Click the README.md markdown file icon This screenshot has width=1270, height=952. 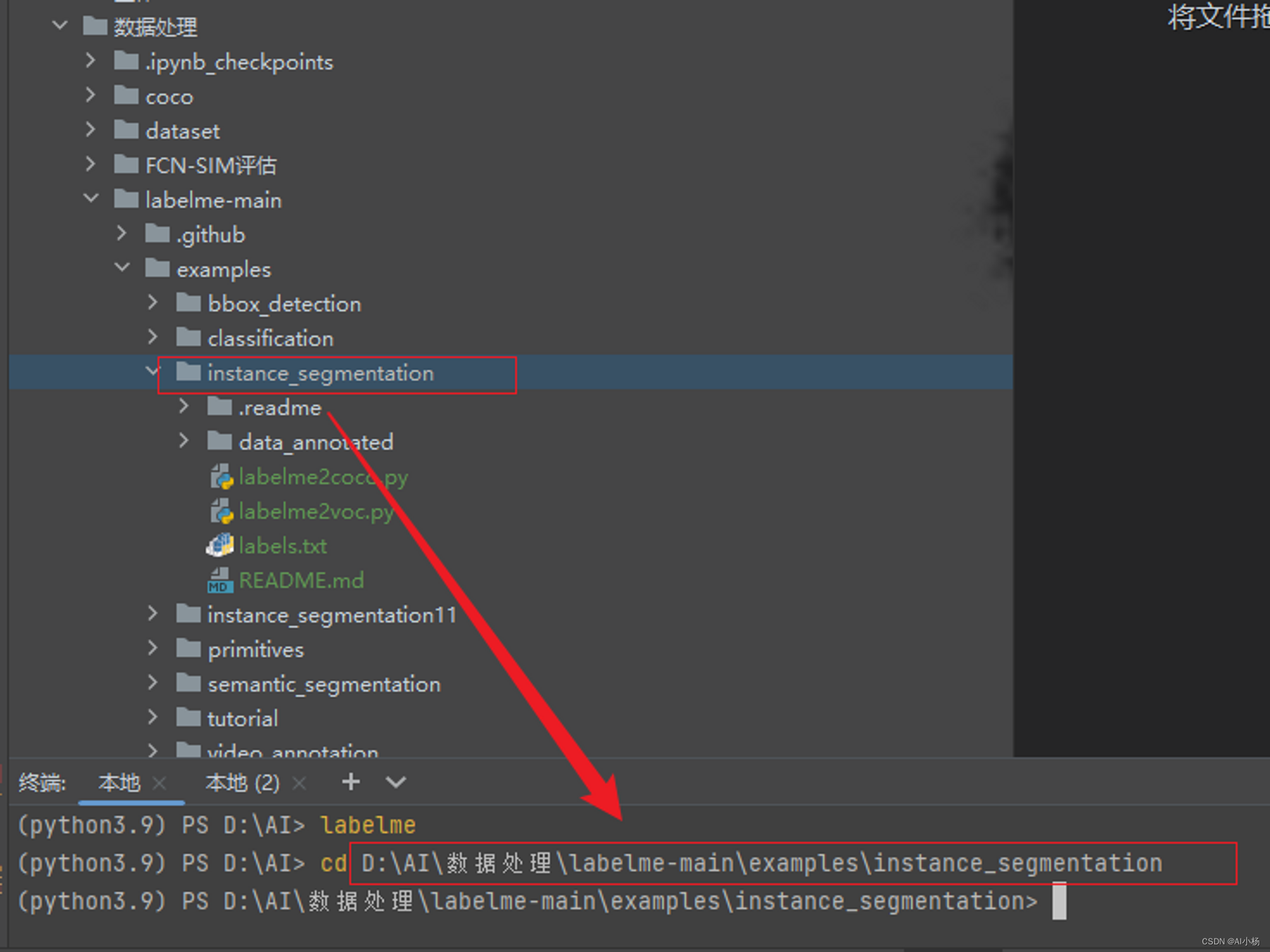point(220,580)
